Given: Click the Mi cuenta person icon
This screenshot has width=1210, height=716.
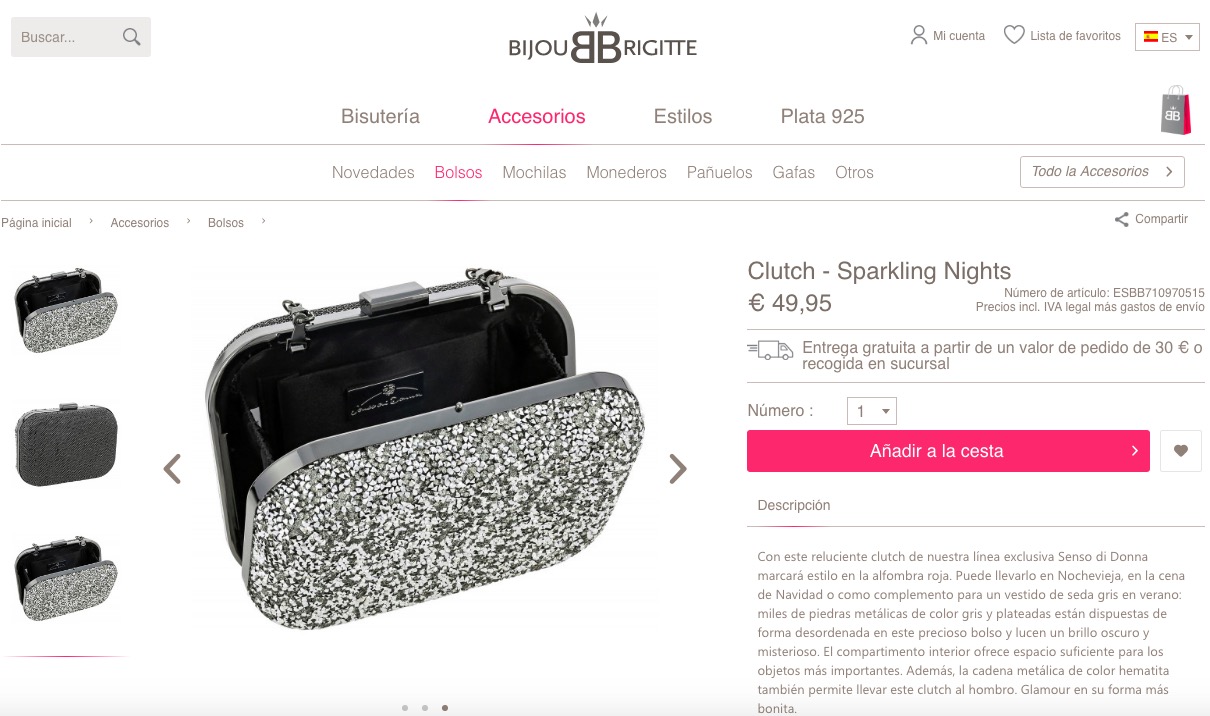Looking at the screenshot, I should pyautogui.click(x=919, y=35).
